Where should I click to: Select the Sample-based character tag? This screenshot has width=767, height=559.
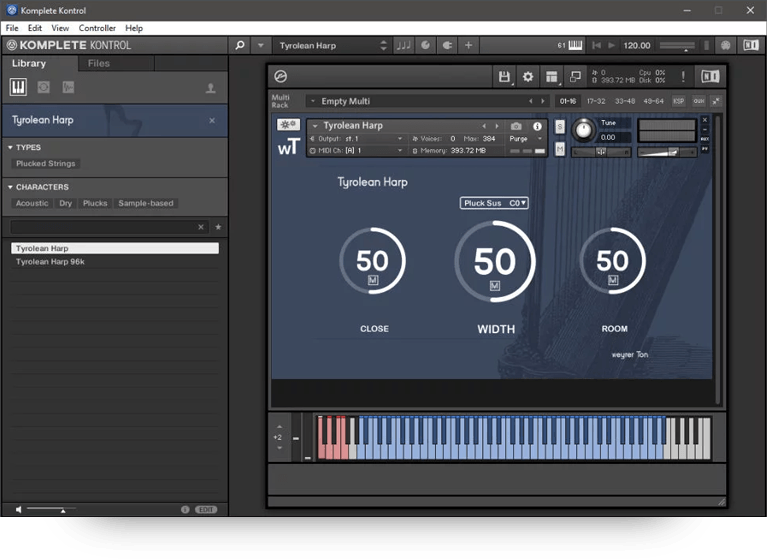(x=146, y=203)
